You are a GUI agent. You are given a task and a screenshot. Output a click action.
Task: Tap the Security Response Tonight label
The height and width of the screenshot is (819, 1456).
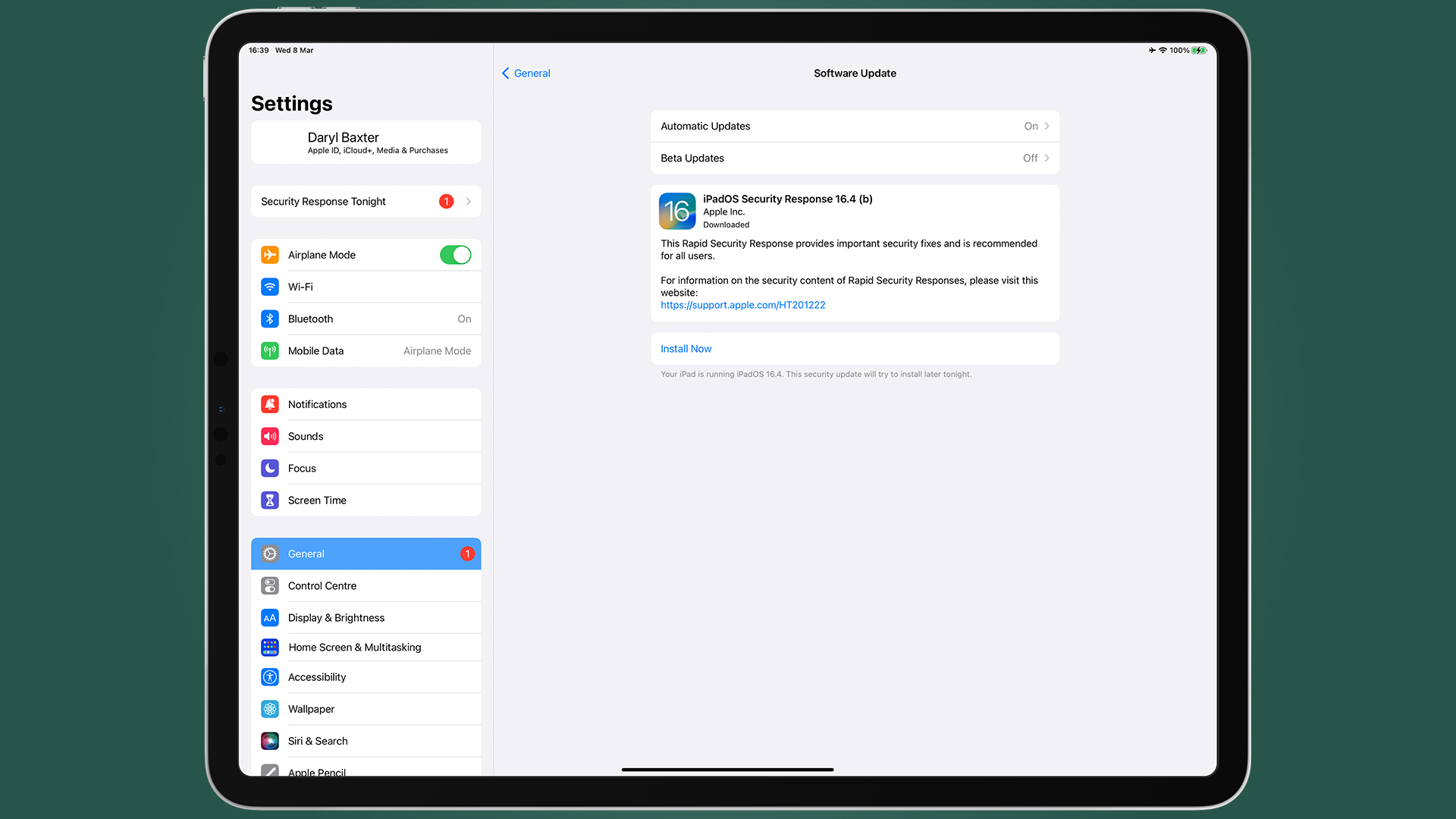pyautogui.click(x=323, y=201)
